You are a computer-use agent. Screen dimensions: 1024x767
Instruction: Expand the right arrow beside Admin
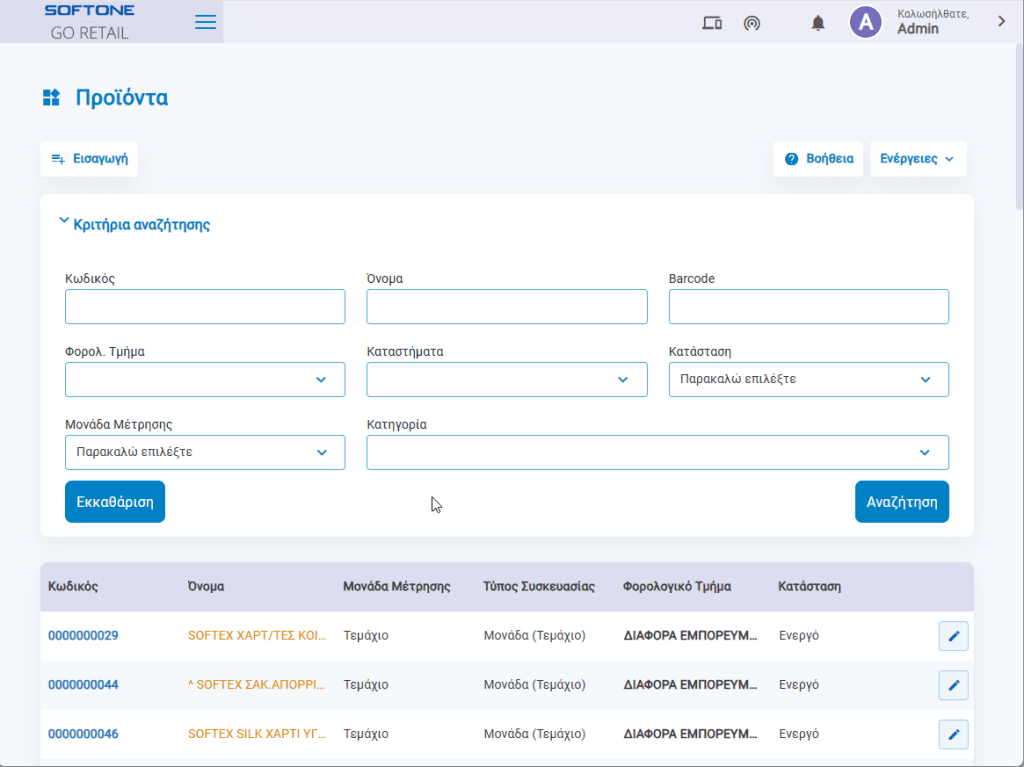pos(1001,21)
